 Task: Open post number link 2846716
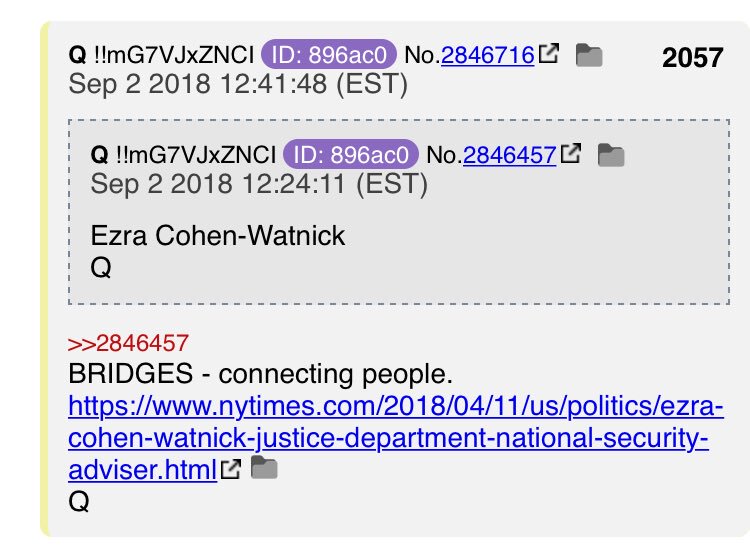pos(487,55)
